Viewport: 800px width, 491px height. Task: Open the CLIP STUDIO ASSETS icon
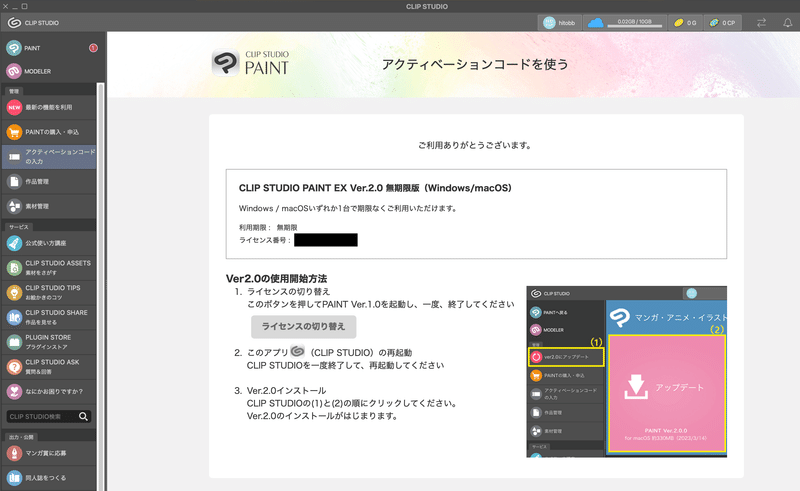point(14,268)
